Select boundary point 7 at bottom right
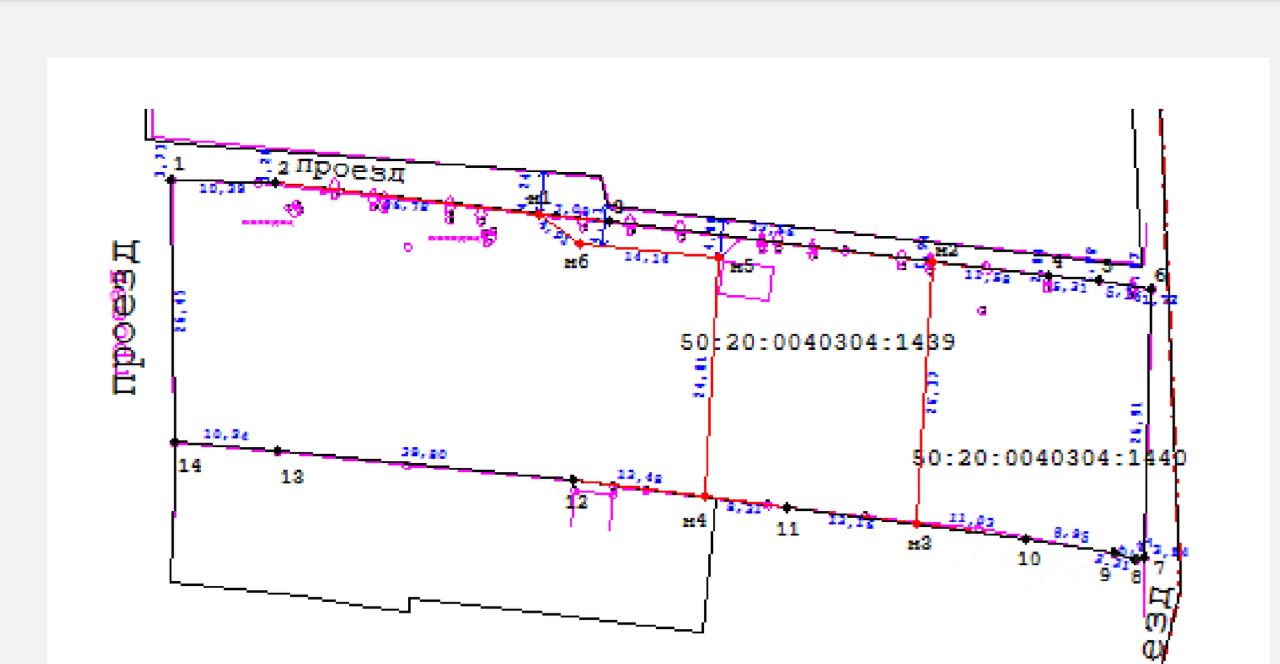1280x664 pixels. point(1143,558)
